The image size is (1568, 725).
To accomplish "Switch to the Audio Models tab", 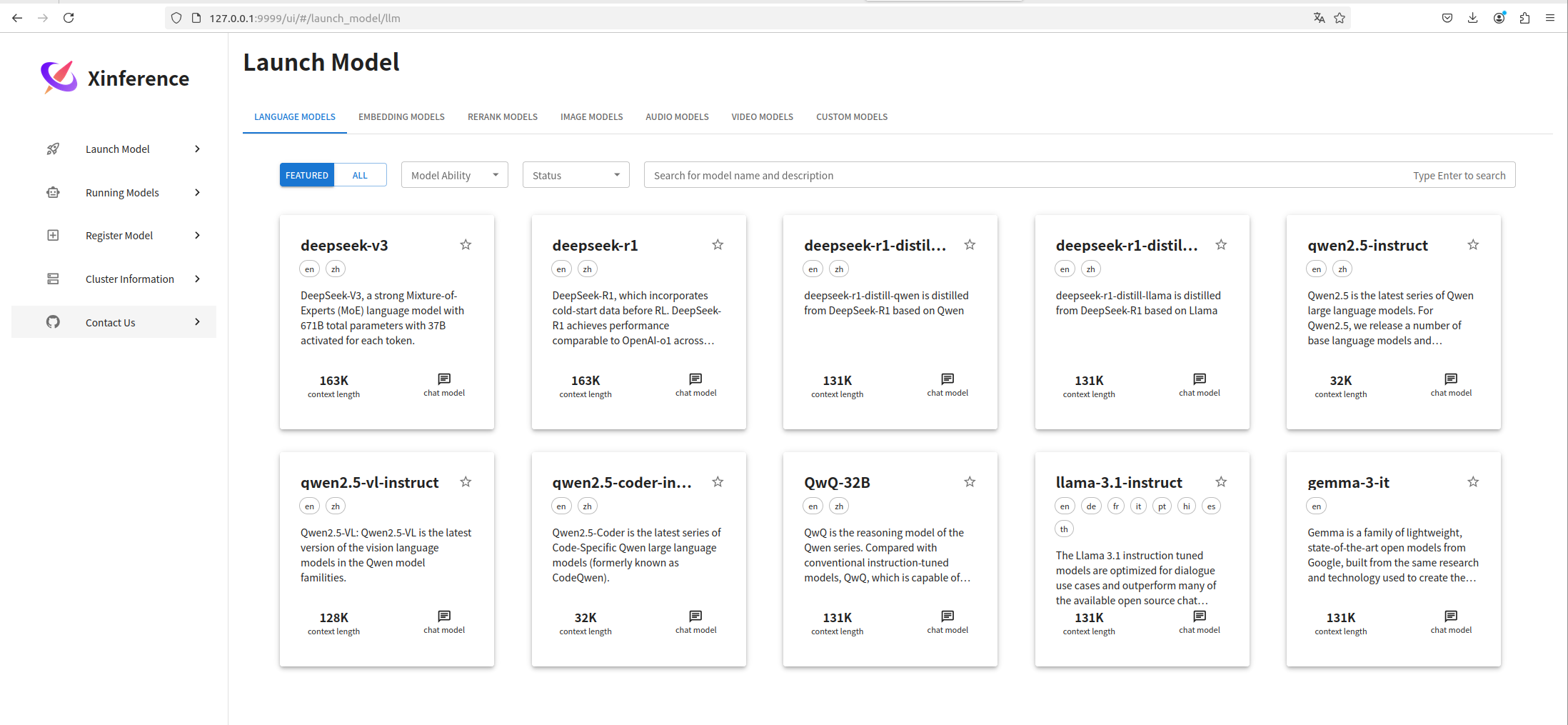I will tap(677, 116).
